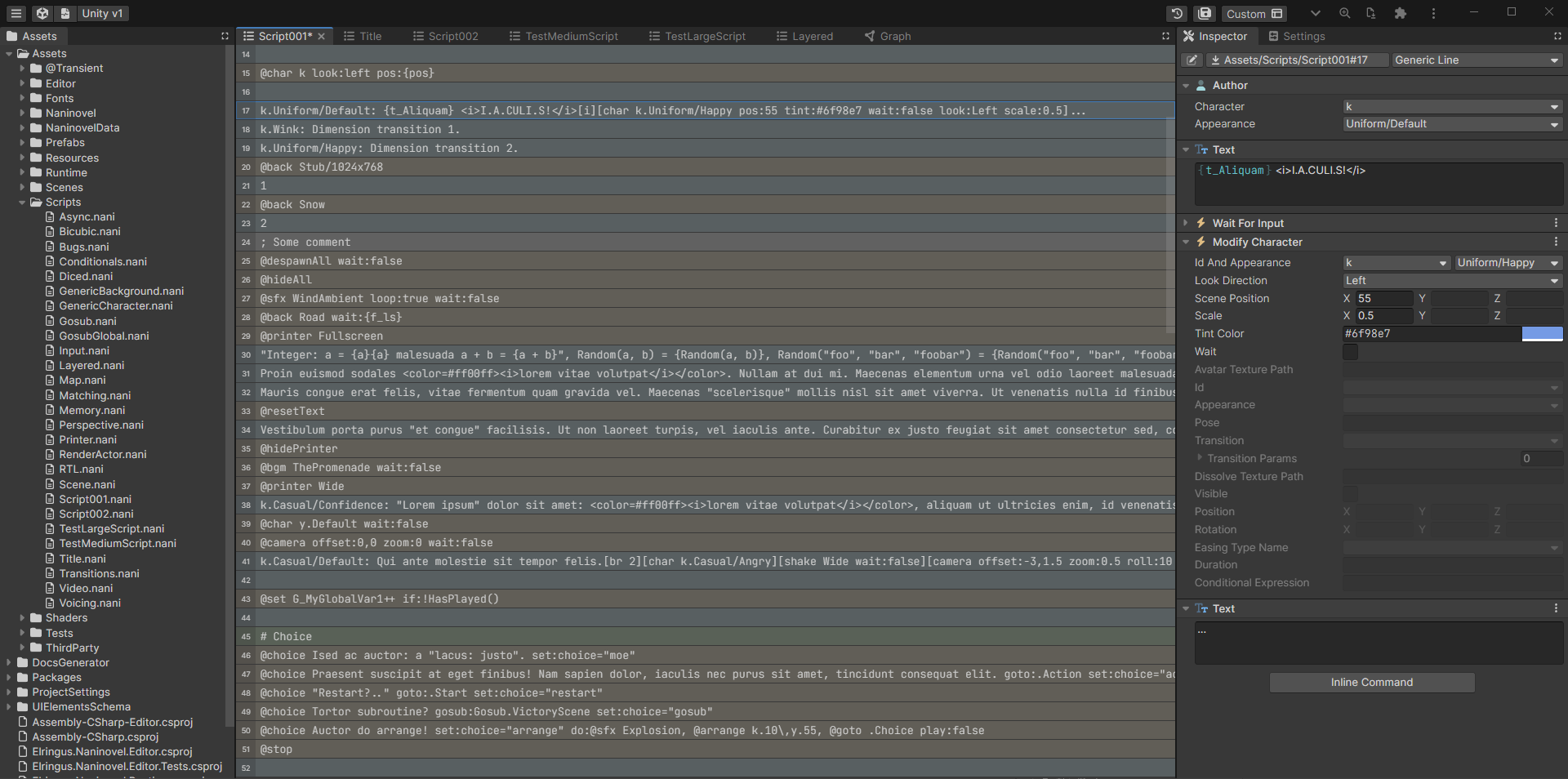This screenshot has height=779, width=1568.
Task: Open Wait For Input options menu
Action: [x=1556, y=223]
